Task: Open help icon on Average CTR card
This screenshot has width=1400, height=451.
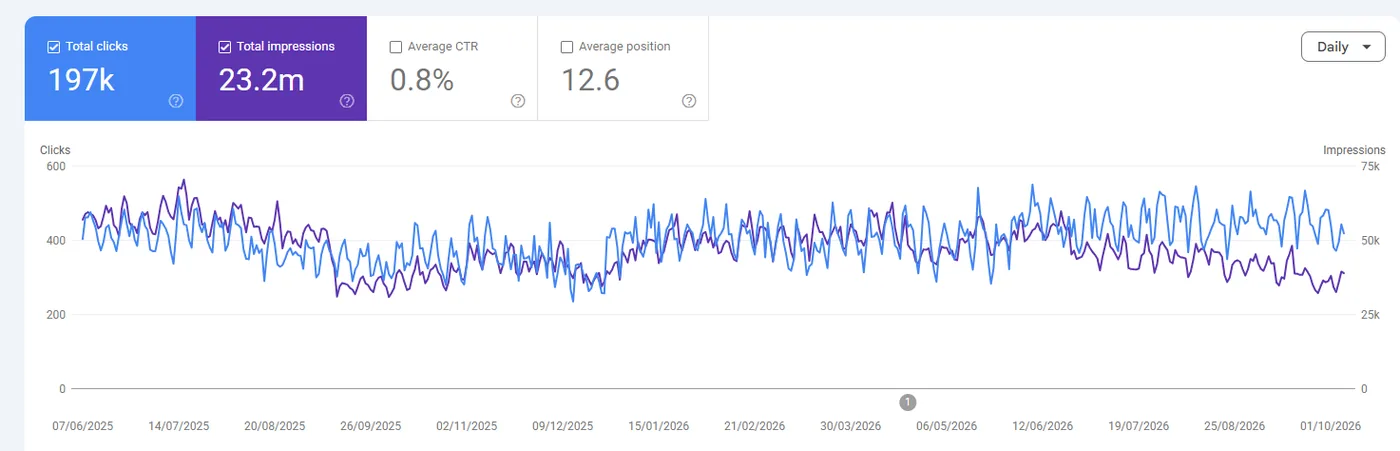Action: coord(518,101)
